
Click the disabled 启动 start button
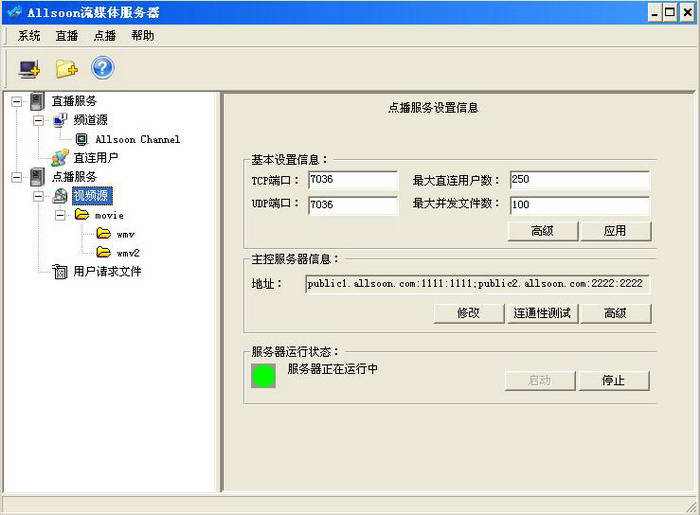pyautogui.click(x=540, y=380)
